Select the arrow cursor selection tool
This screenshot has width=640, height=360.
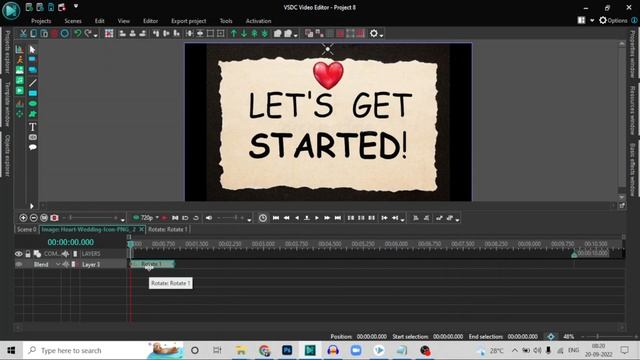pos(33,49)
